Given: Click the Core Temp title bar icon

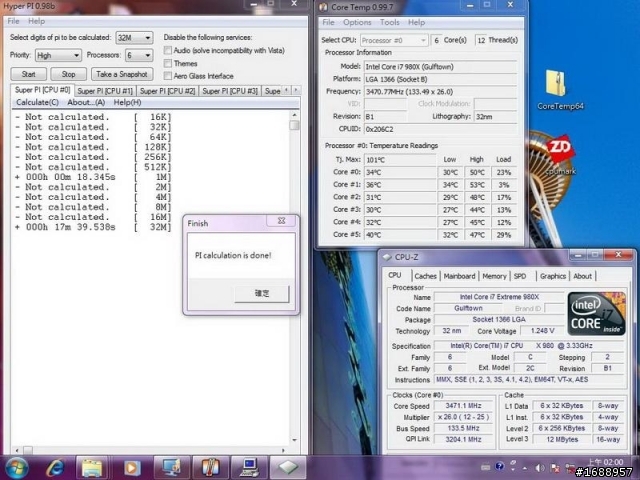Looking at the screenshot, I should 323,7.
